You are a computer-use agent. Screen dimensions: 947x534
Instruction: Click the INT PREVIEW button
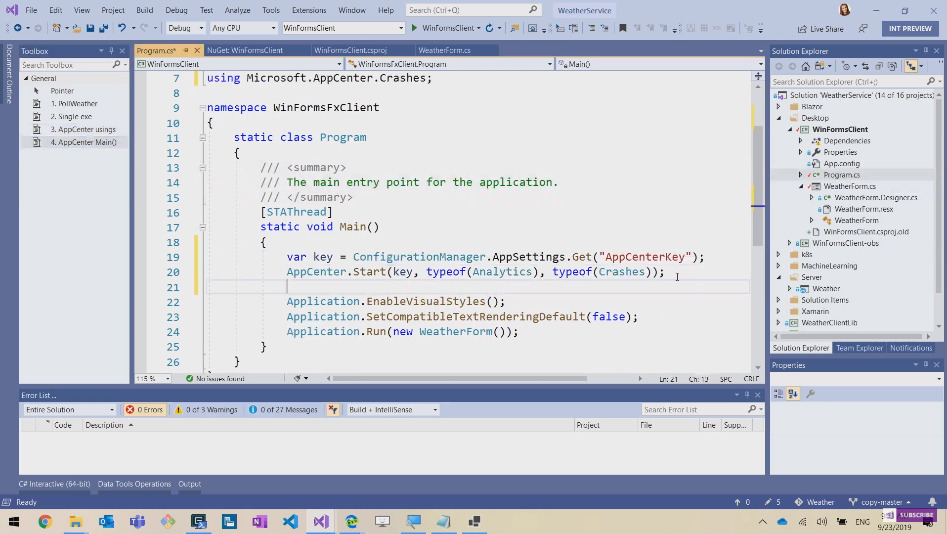(x=909, y=29)
